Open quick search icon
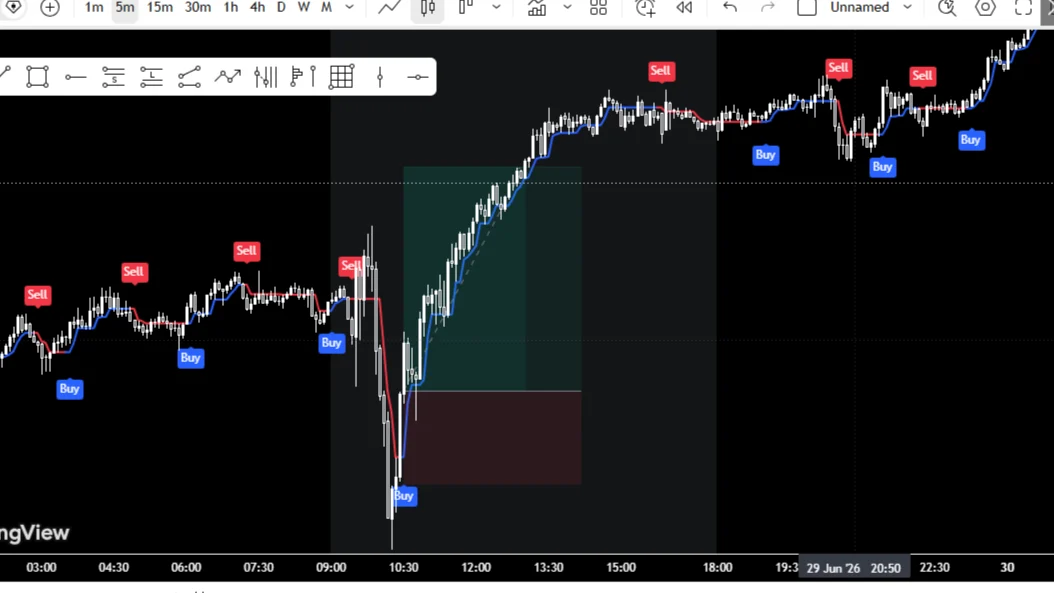 coord(947,8)
